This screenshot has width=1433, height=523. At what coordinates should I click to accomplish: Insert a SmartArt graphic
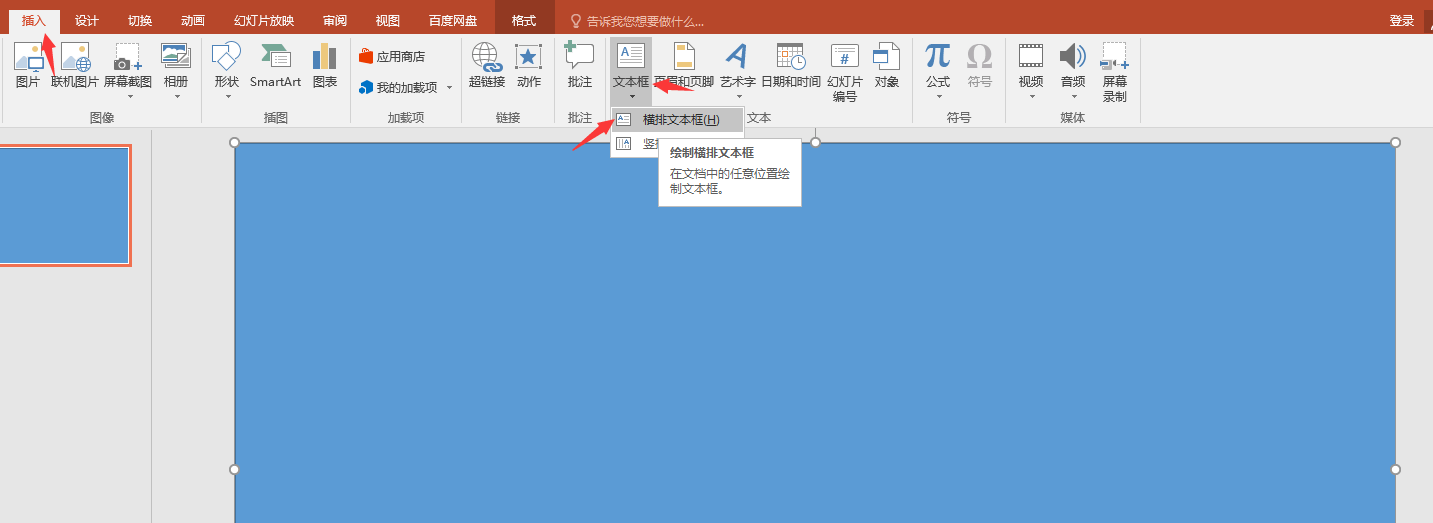point(275,66)
